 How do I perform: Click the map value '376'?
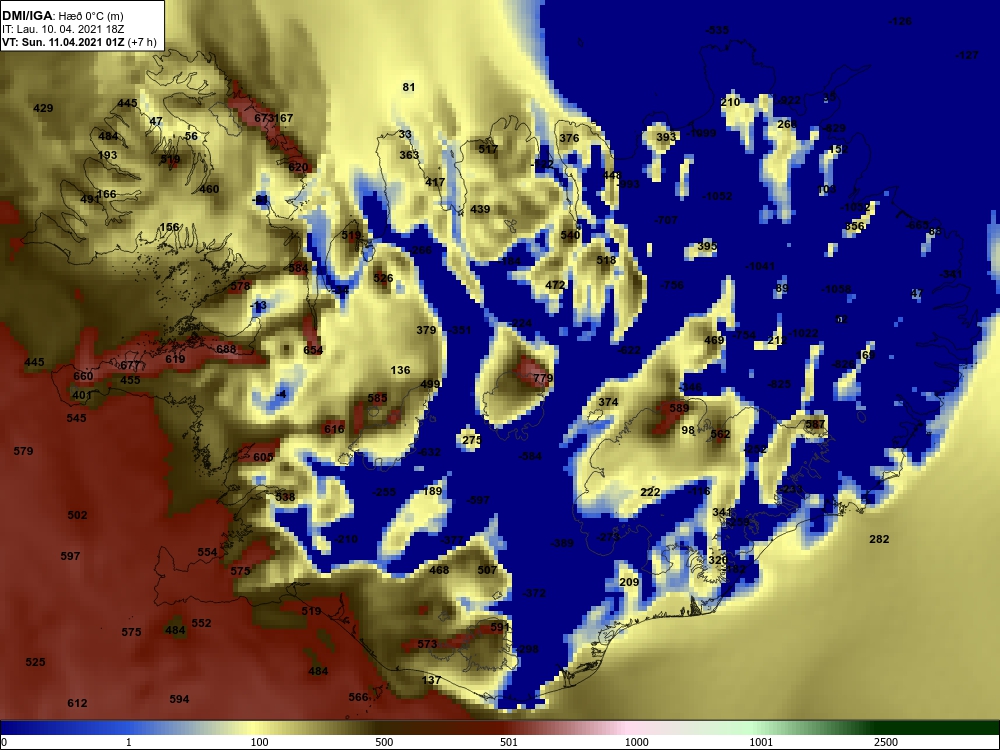[569, 138]
